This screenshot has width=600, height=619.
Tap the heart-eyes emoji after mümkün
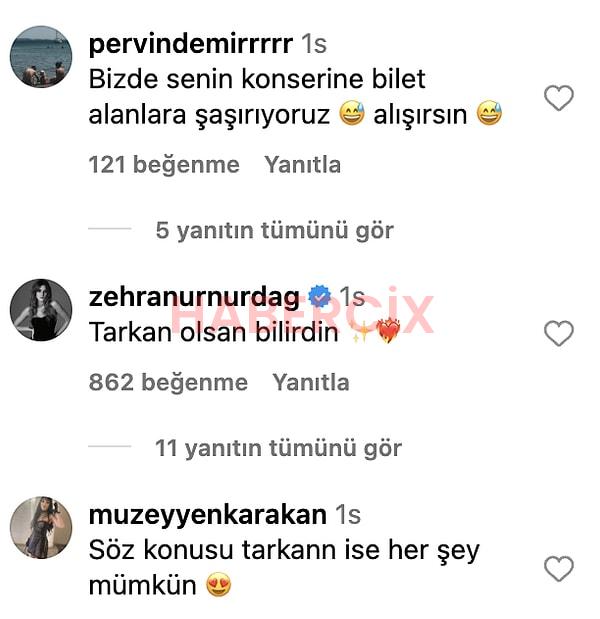click(x=219, y=585)
